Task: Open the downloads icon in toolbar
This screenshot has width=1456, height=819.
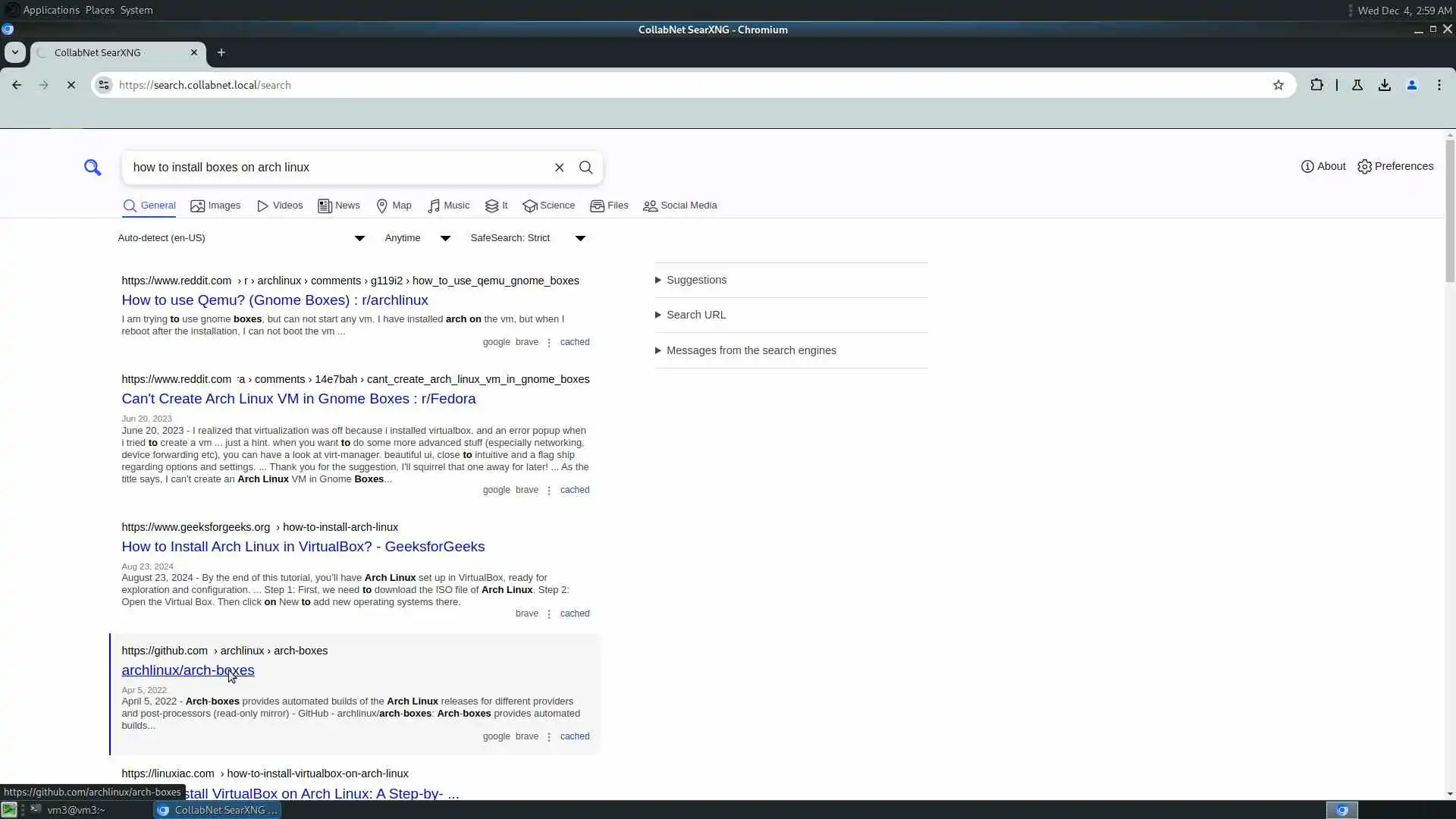Action: [x=1385, y=85]
